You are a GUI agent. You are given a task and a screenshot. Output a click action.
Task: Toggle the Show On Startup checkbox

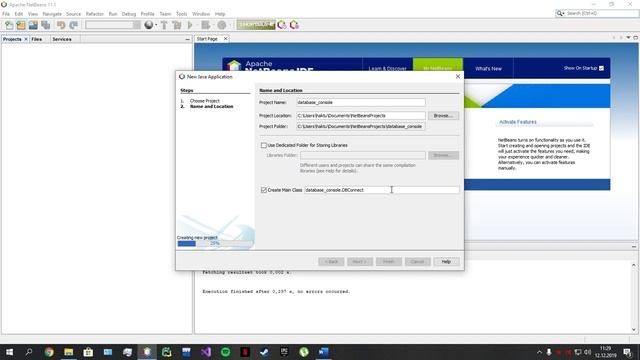(601, 68)
